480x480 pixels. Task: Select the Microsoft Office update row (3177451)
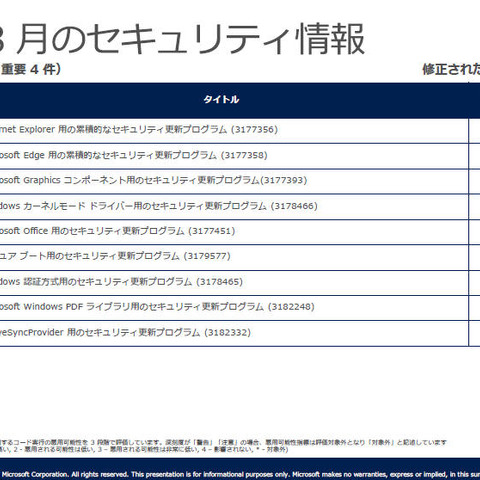(234, 232)
